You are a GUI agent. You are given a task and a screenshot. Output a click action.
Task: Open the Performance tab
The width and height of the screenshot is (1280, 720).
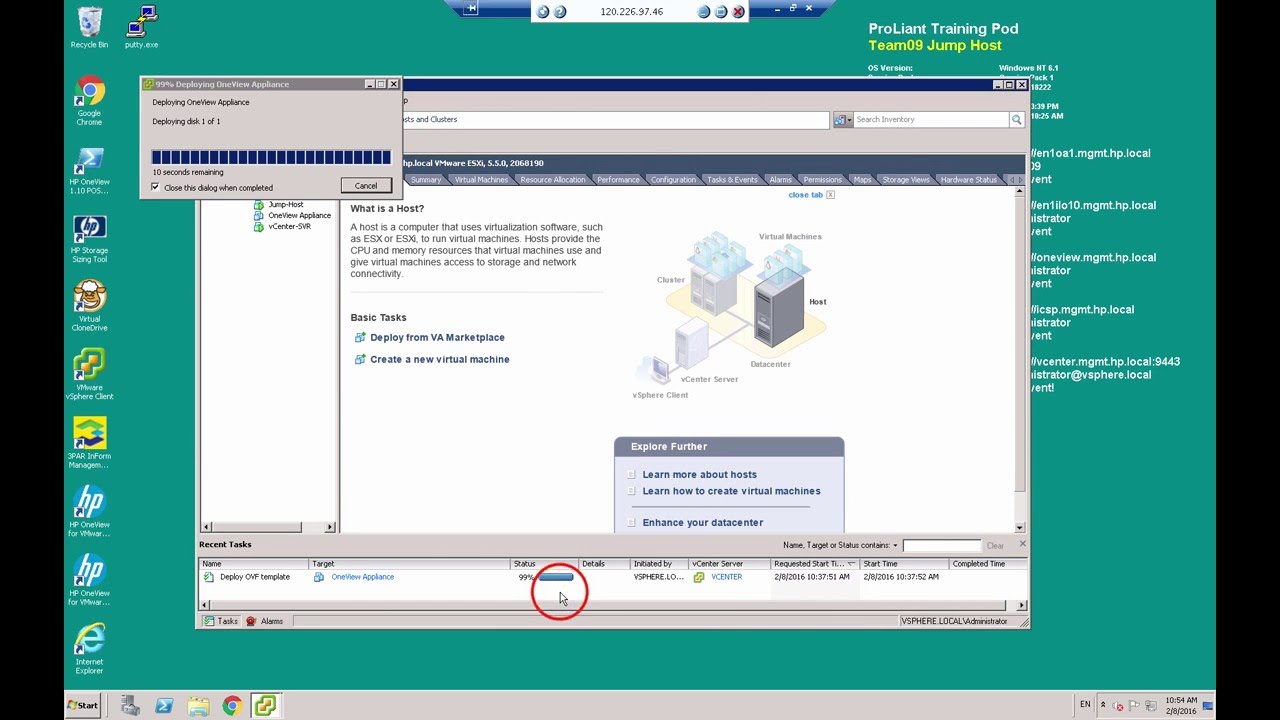618,180
